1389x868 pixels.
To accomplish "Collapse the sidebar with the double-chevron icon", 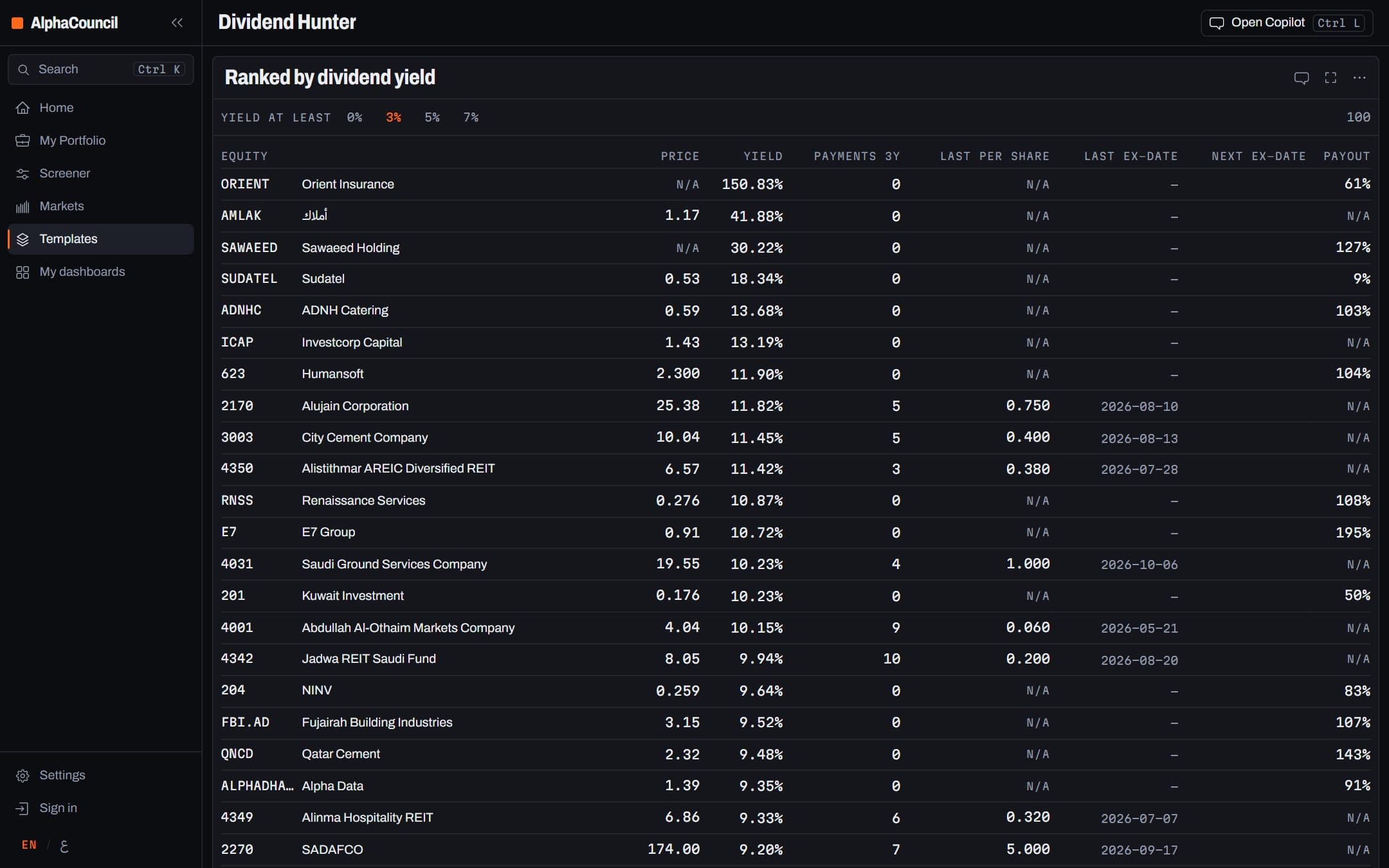I will 177,23.
